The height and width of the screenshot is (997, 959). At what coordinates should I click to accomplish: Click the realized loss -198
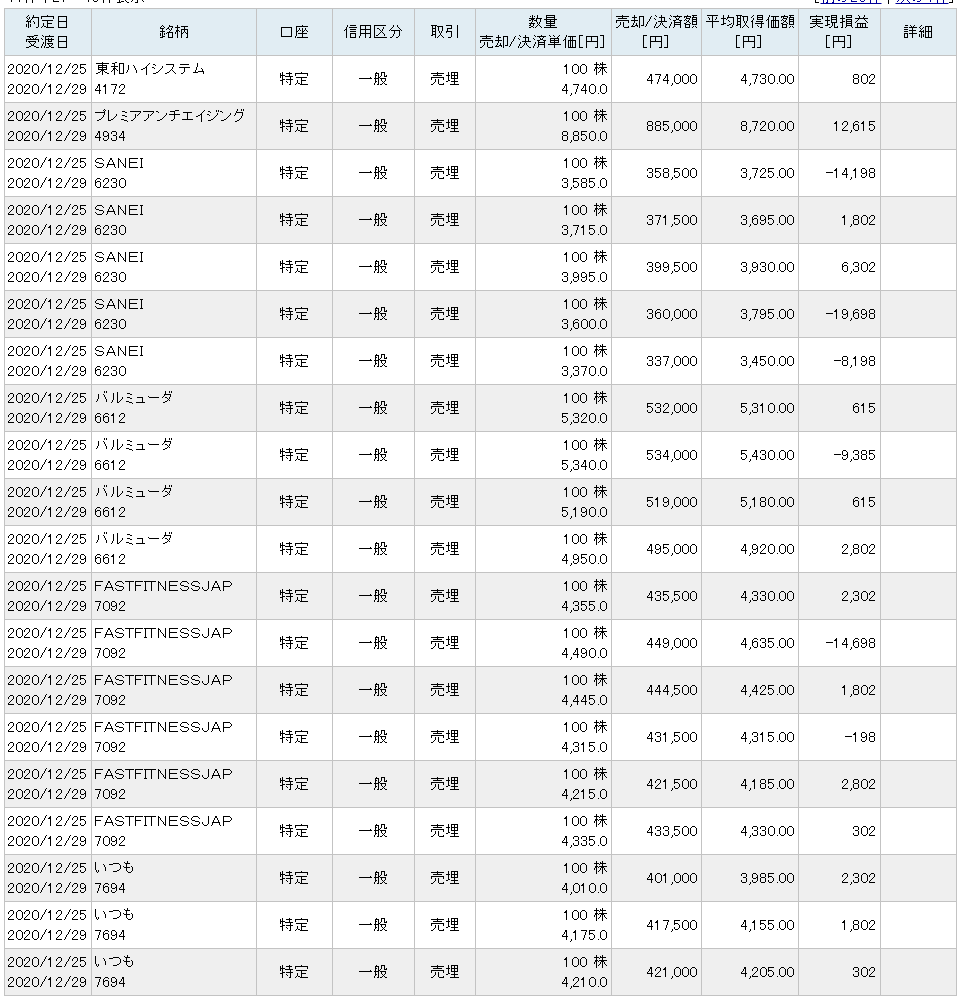pyautogui.click(x=860, y=738)
